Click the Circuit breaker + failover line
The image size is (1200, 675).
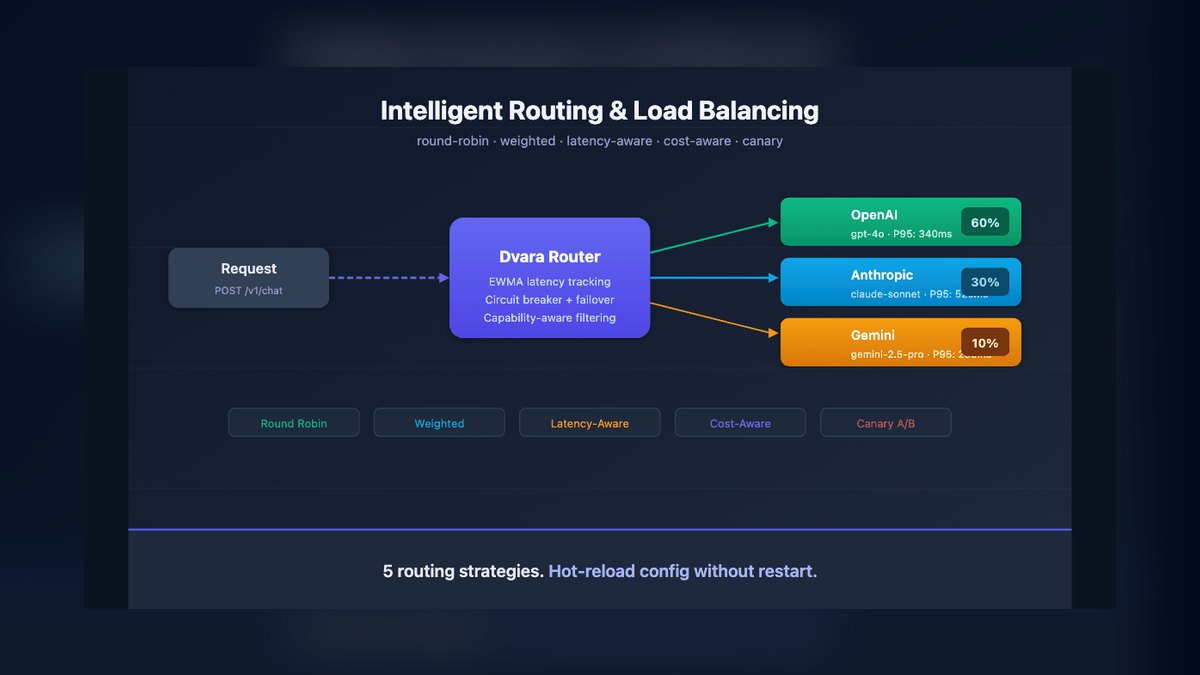pos(550,300)
